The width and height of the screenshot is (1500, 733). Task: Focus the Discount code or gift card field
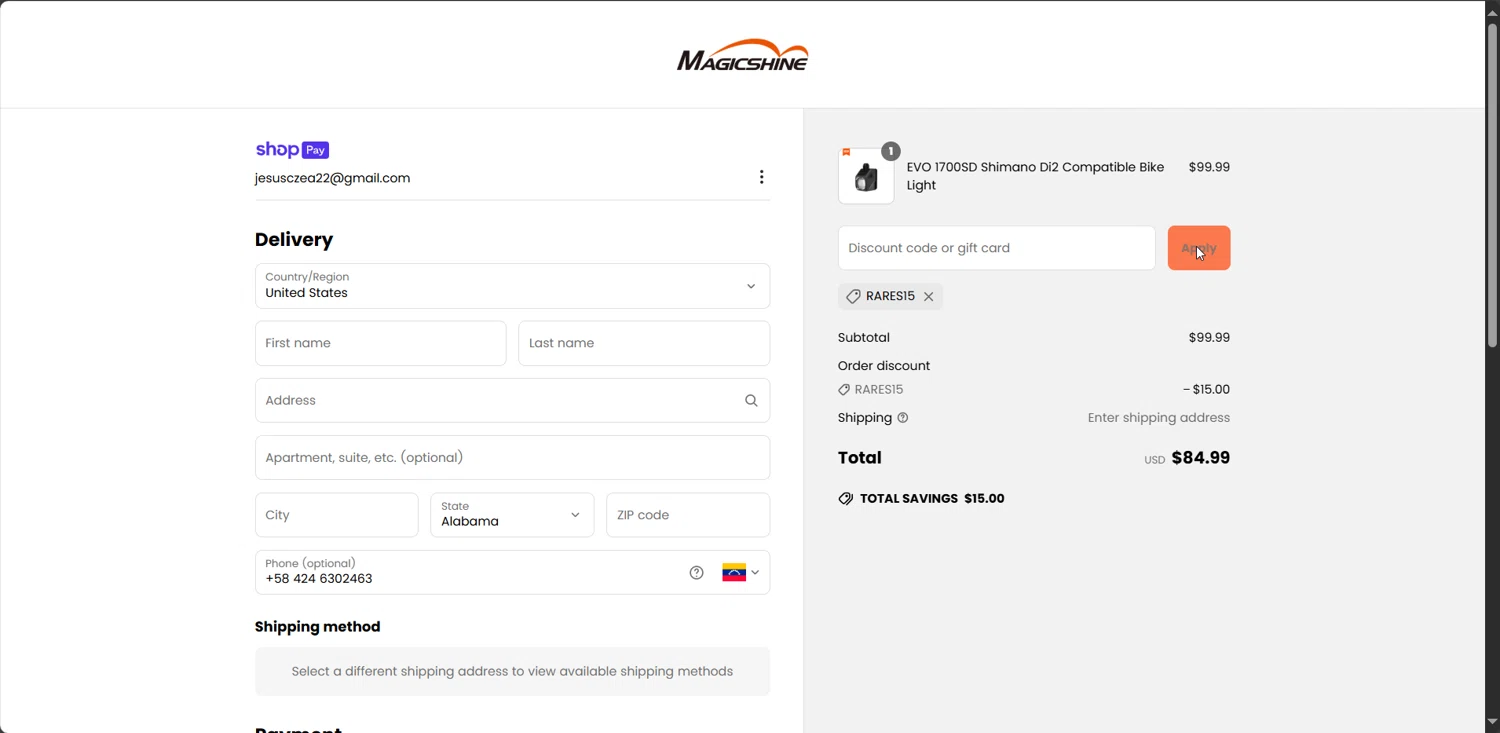[x=996, y=248]
